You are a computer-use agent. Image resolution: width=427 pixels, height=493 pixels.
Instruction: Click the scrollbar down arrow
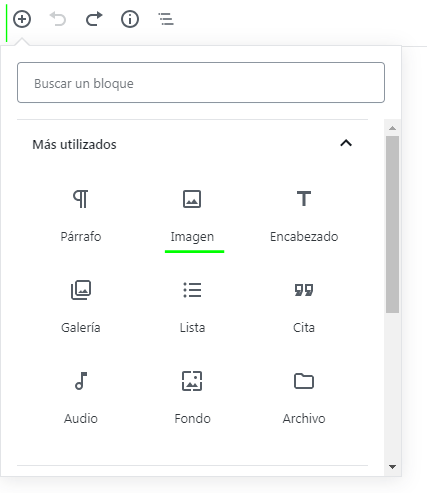(393, 467)
